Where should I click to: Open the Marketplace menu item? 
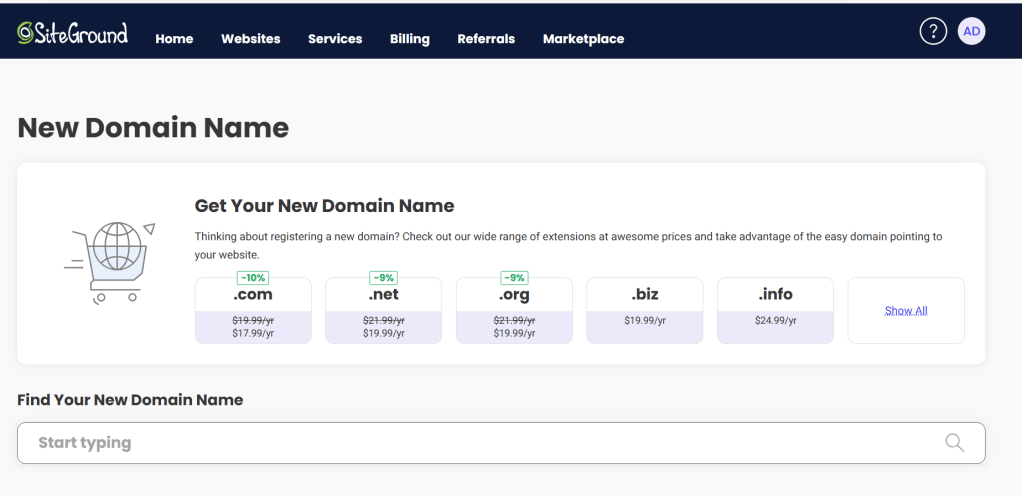583,39
